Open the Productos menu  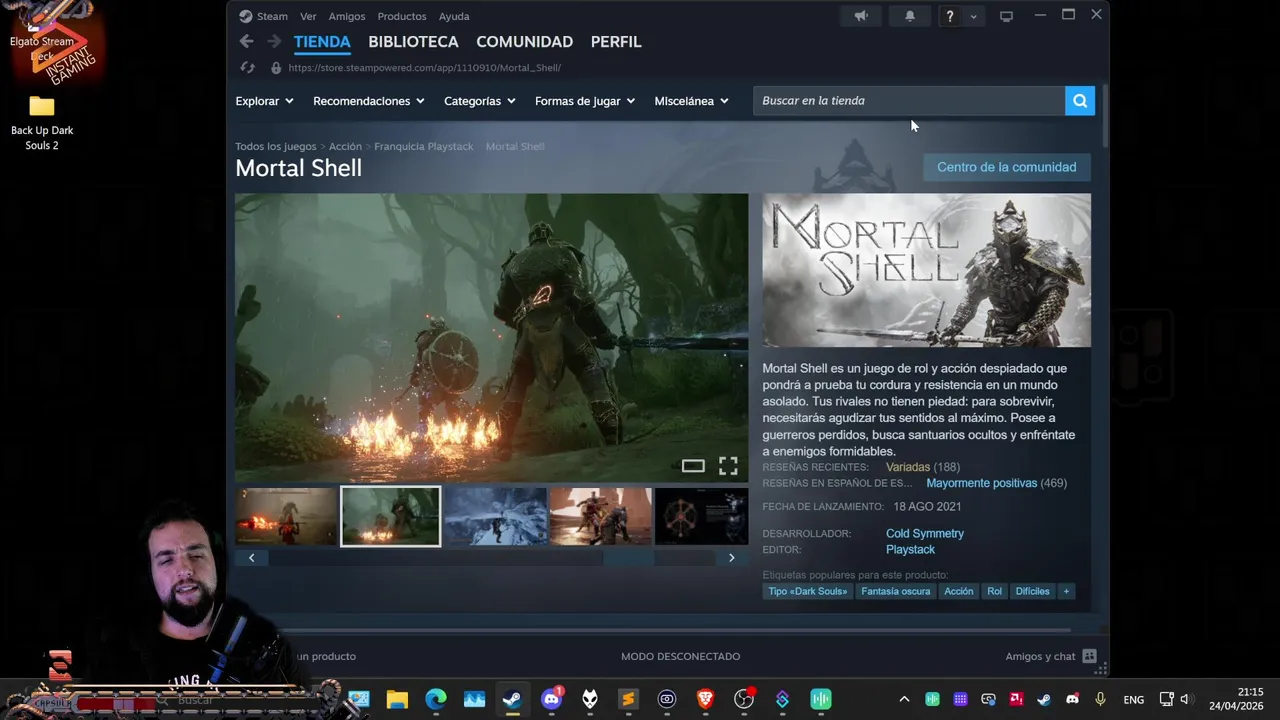pyautogui.click(x=401, y=16)
